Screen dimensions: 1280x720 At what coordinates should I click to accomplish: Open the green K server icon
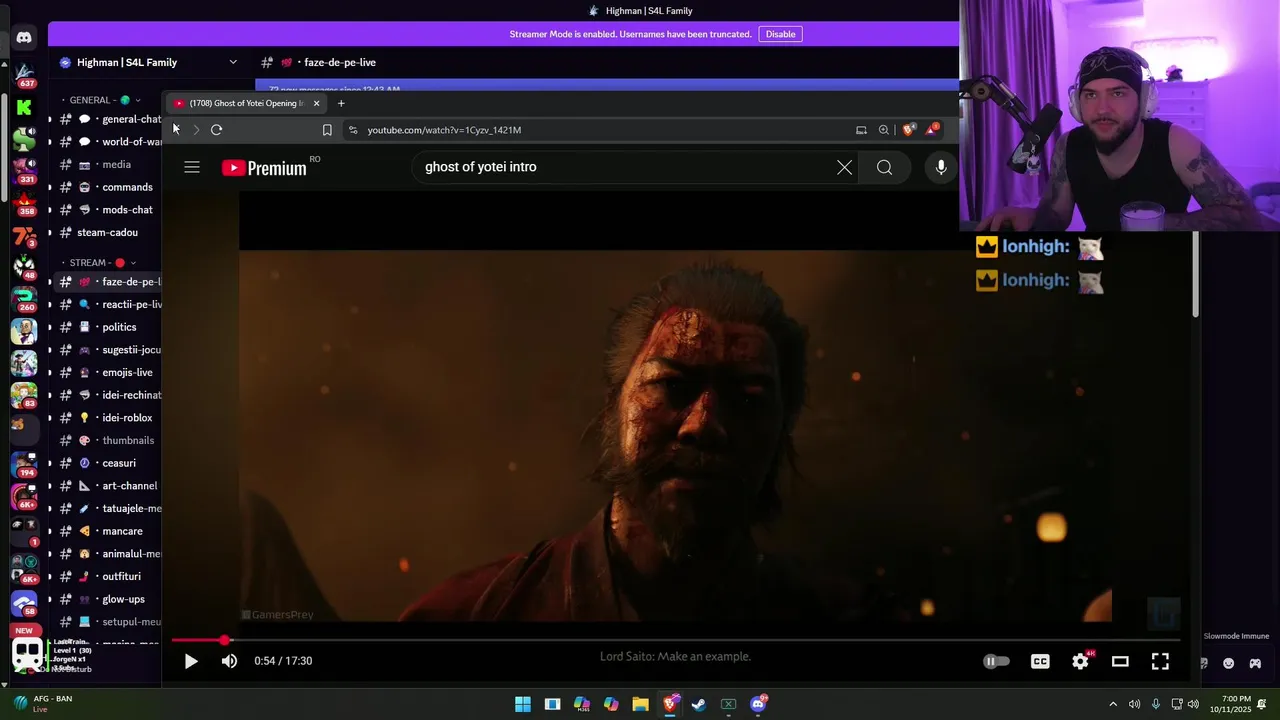pos(24,107)
